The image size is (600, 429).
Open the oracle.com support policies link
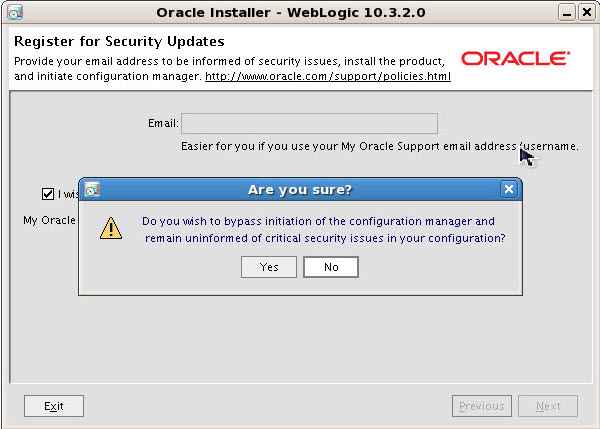tap(327, 76)
